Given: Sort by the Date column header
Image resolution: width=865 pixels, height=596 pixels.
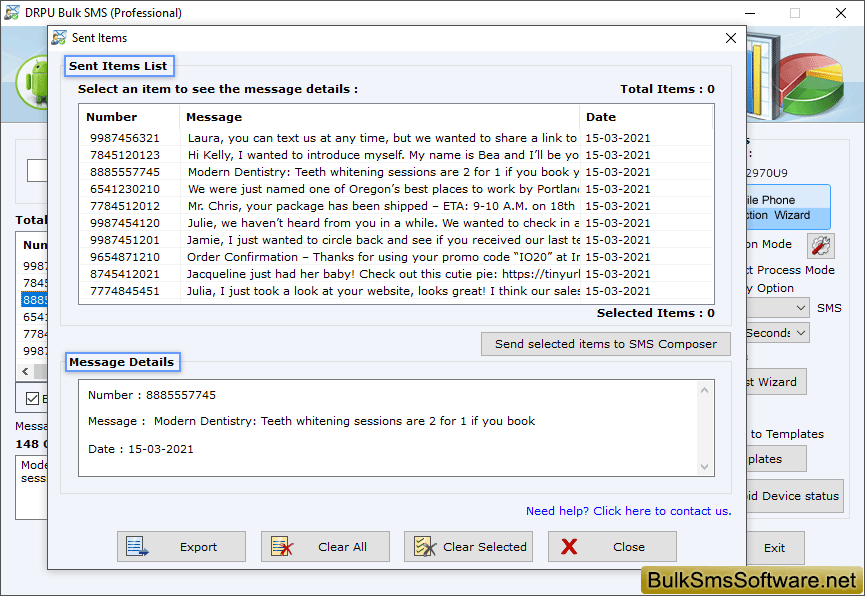Looking at the screenshot, I should [x=646, y=117].
